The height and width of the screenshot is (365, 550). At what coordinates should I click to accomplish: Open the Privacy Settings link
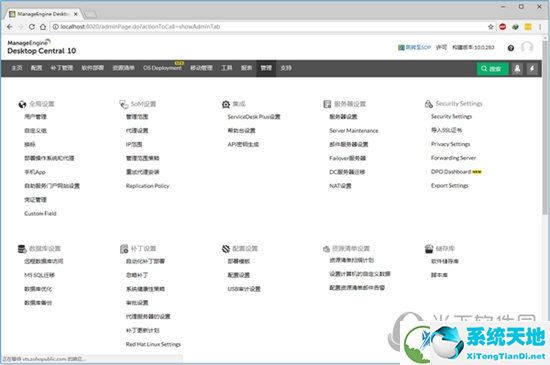[x=450, y=144]
